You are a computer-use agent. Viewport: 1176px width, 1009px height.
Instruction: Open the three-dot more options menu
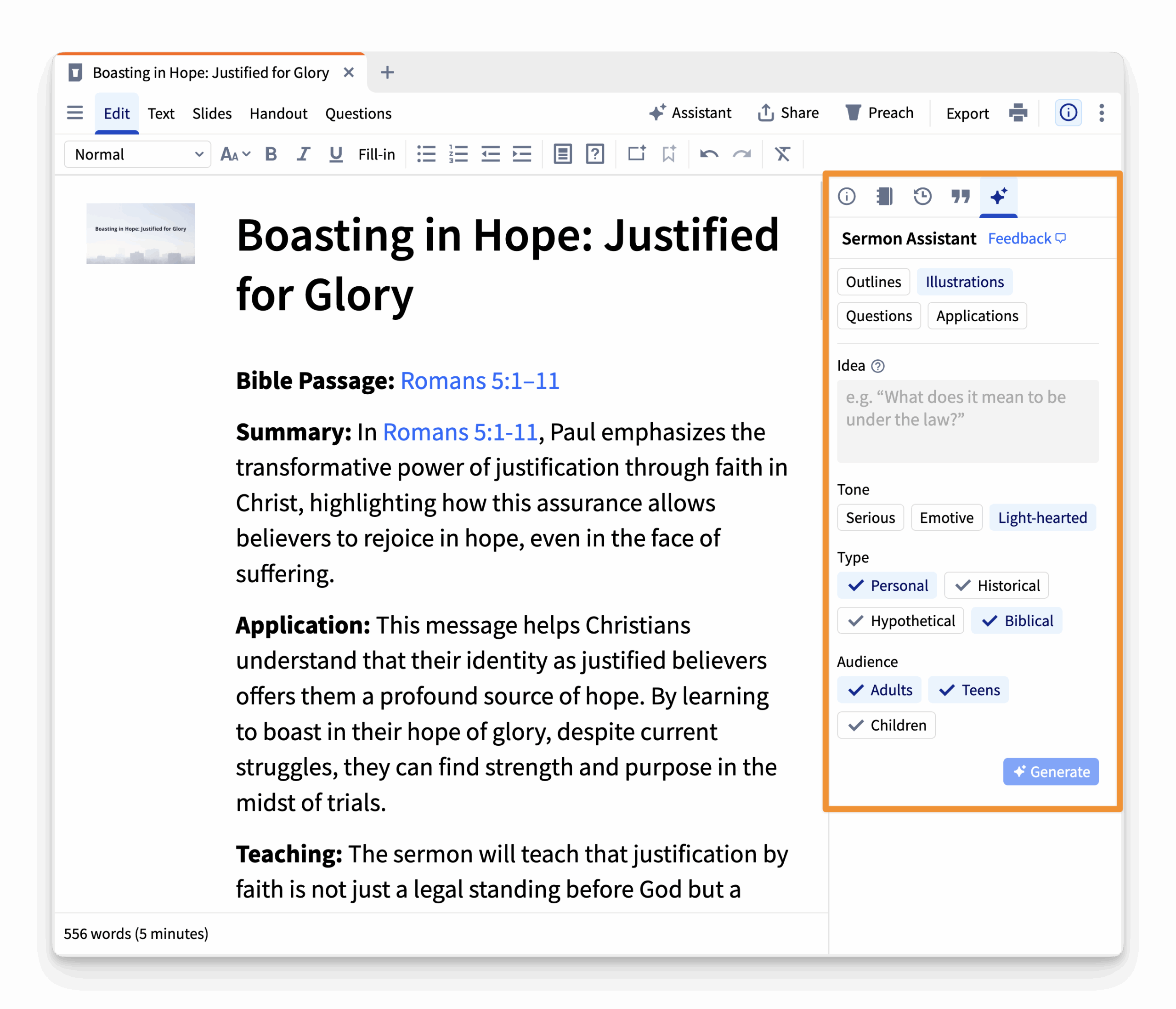click(x=1101, y=113)
